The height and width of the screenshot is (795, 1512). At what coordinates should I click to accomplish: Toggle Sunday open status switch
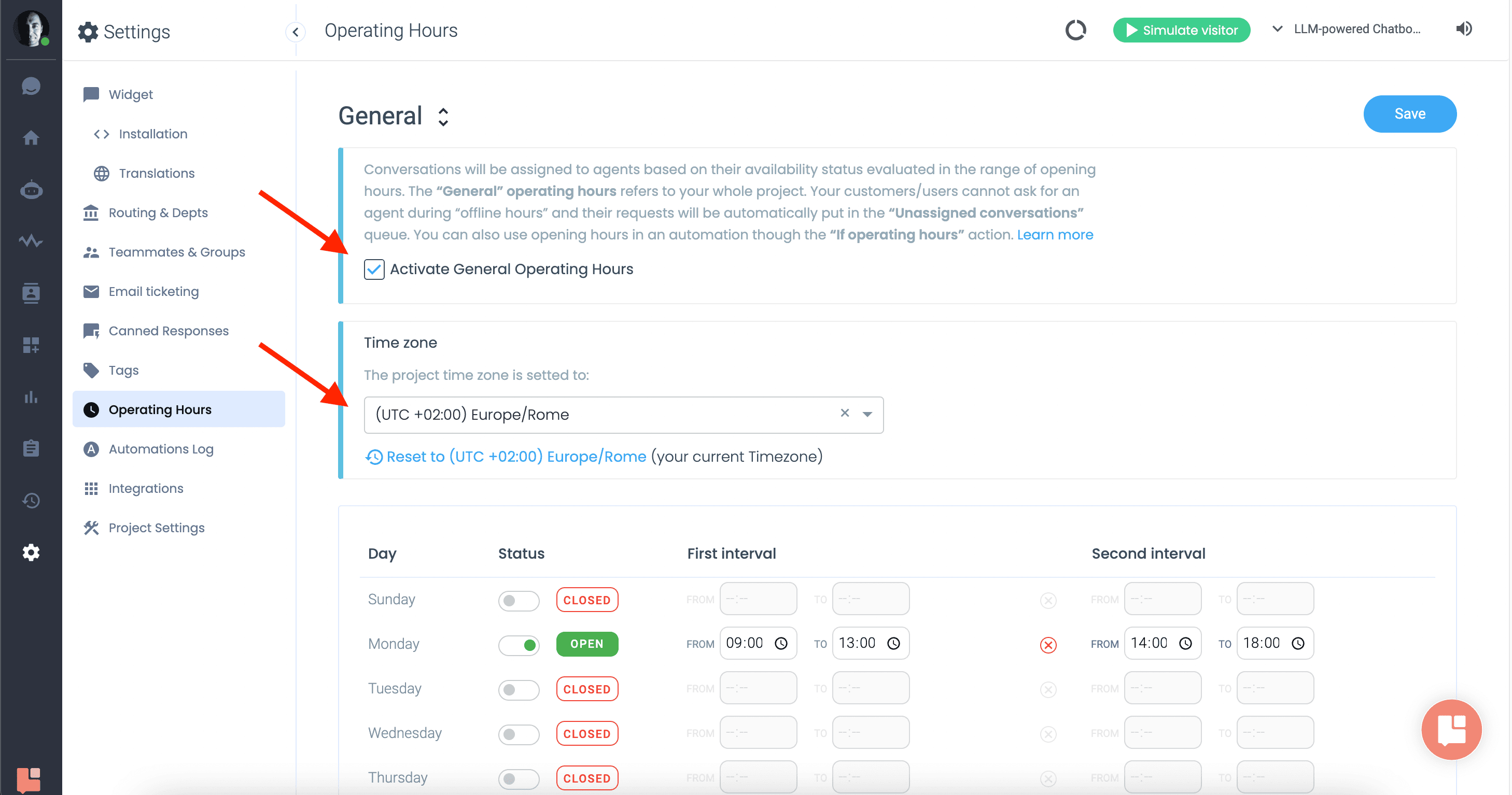coord(519,600)
